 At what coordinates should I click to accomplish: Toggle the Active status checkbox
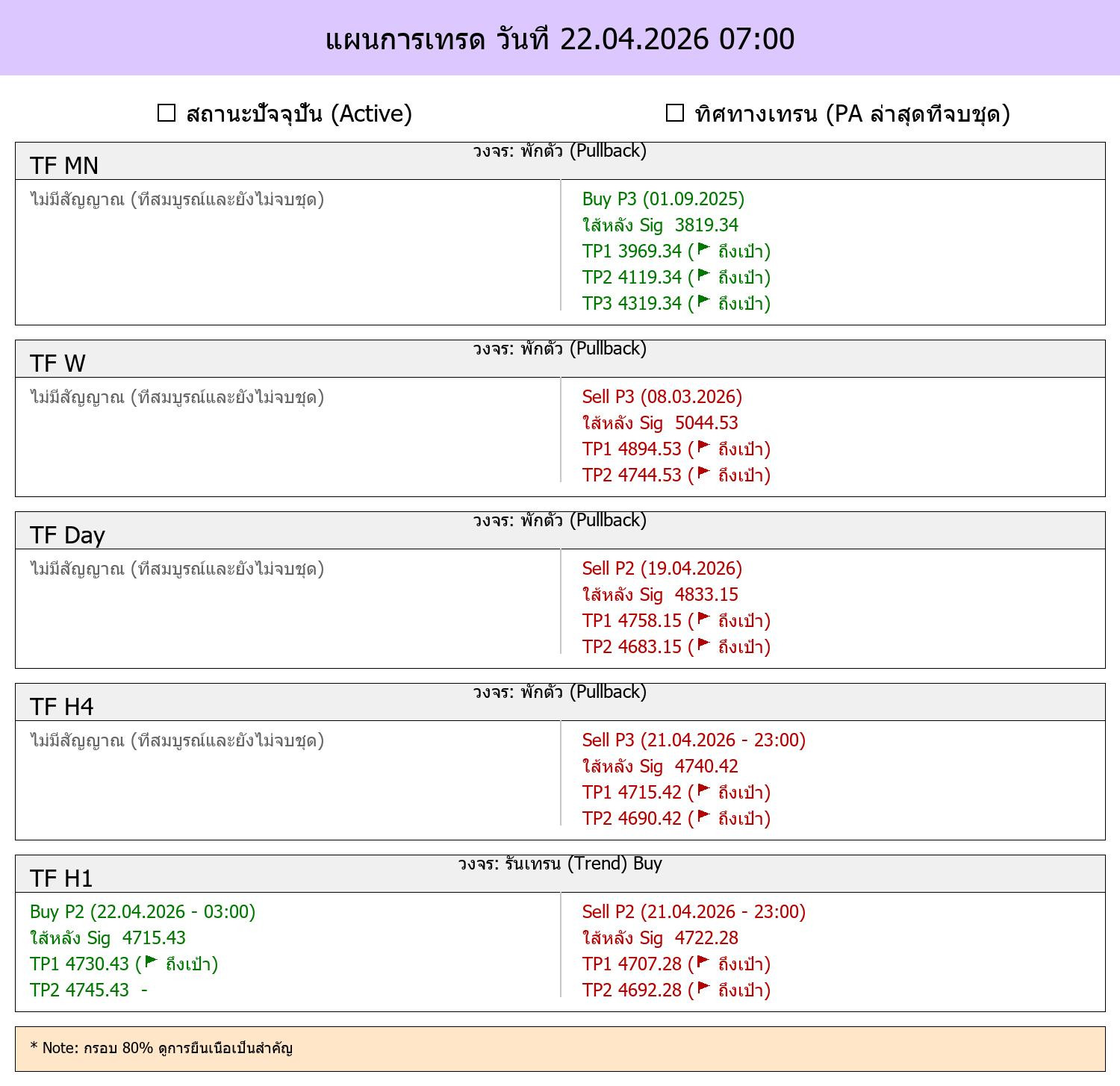167,113
